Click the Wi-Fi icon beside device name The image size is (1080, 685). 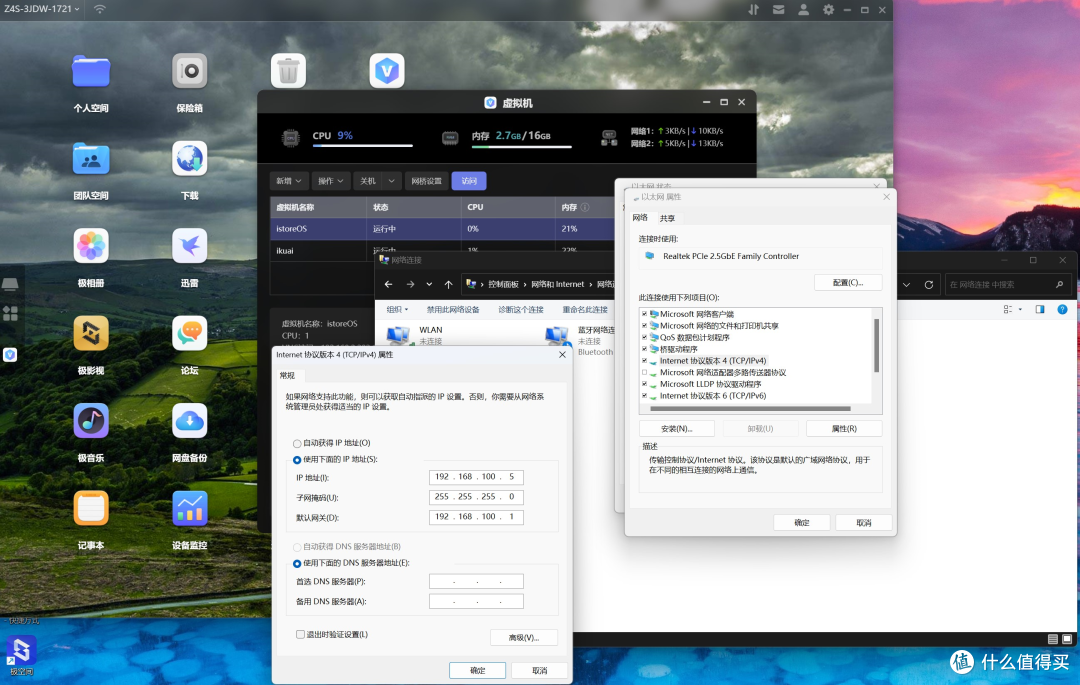click(100, 9)
